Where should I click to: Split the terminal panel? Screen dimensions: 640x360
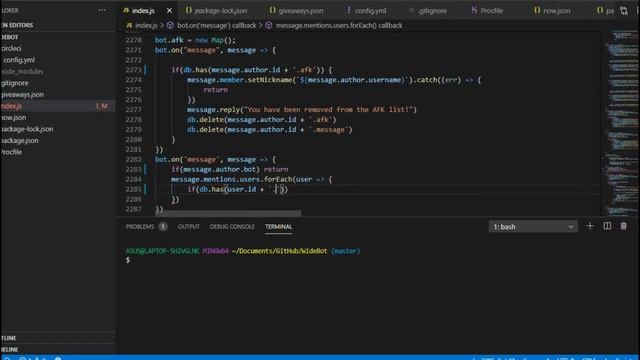(x=607, y=226)
